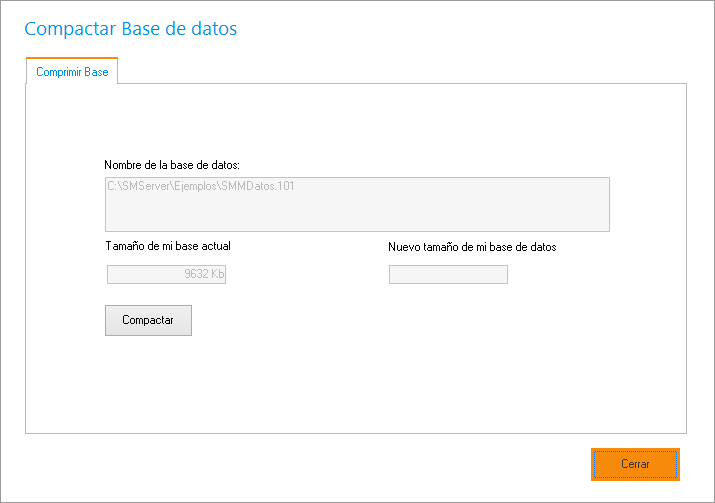The width and height of the screenshot is (715, 503).
Task: Click the SMMDatos.101 file path text
Action: 200,185
